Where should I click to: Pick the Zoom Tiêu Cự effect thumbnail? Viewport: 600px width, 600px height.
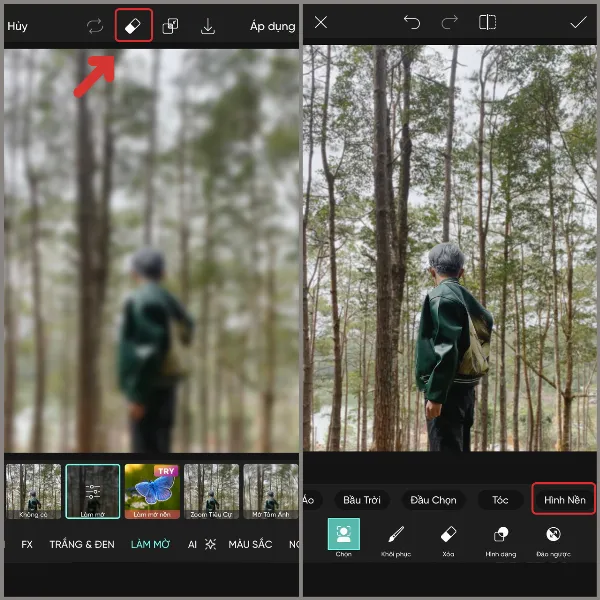211,491
